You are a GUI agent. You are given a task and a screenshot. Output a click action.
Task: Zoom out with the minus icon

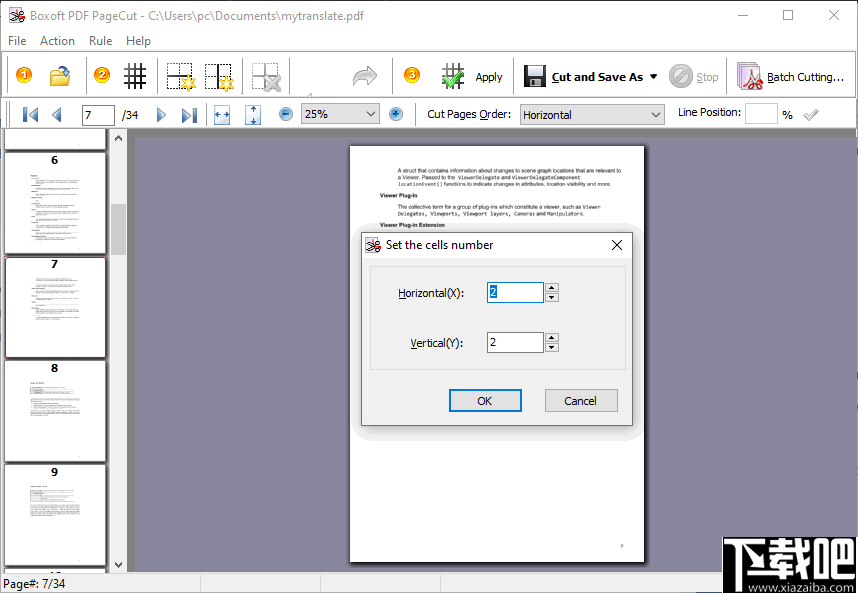(x=285, y=113)
